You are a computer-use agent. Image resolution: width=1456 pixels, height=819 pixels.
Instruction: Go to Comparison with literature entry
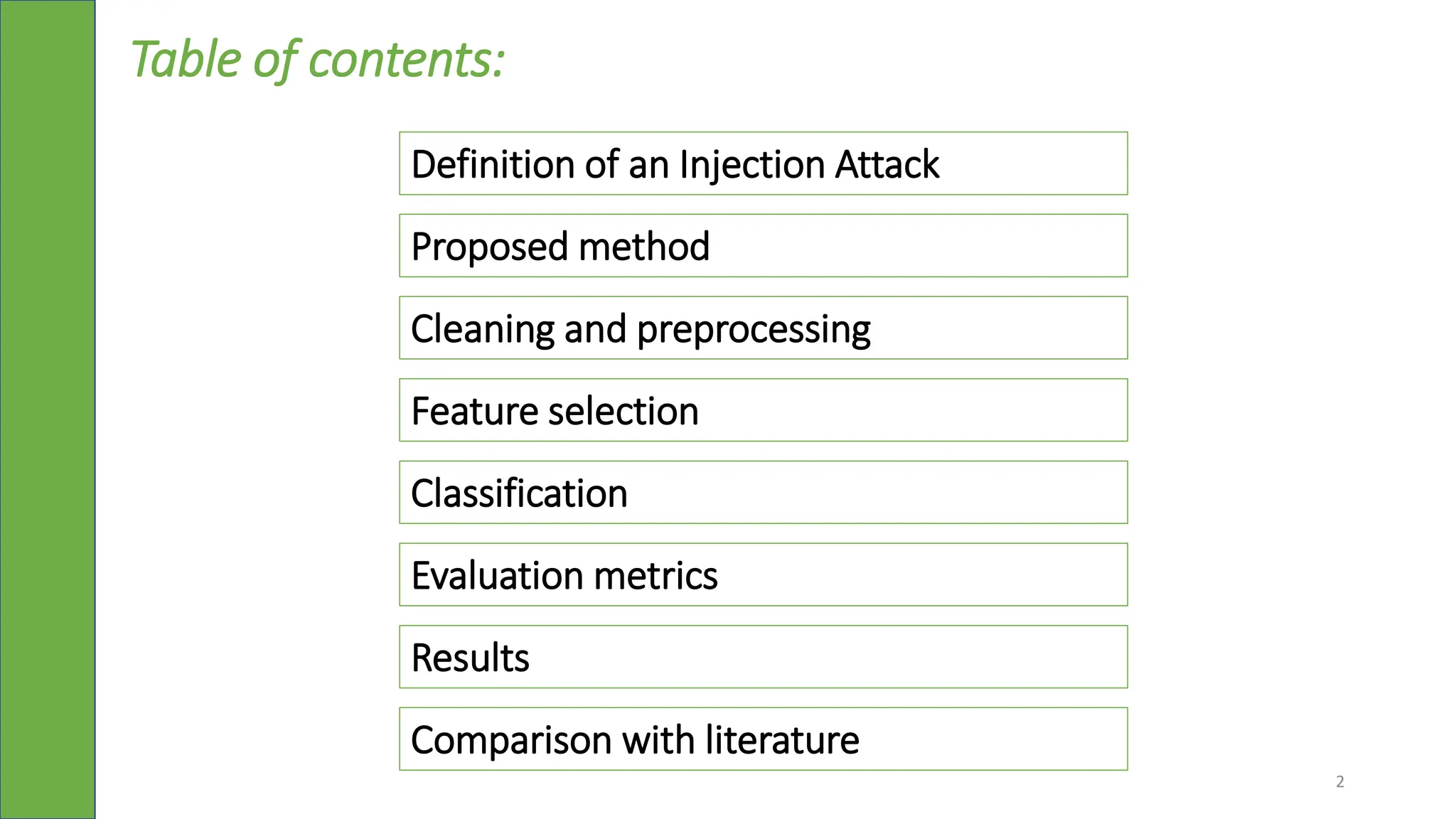(x=763, y=739)
